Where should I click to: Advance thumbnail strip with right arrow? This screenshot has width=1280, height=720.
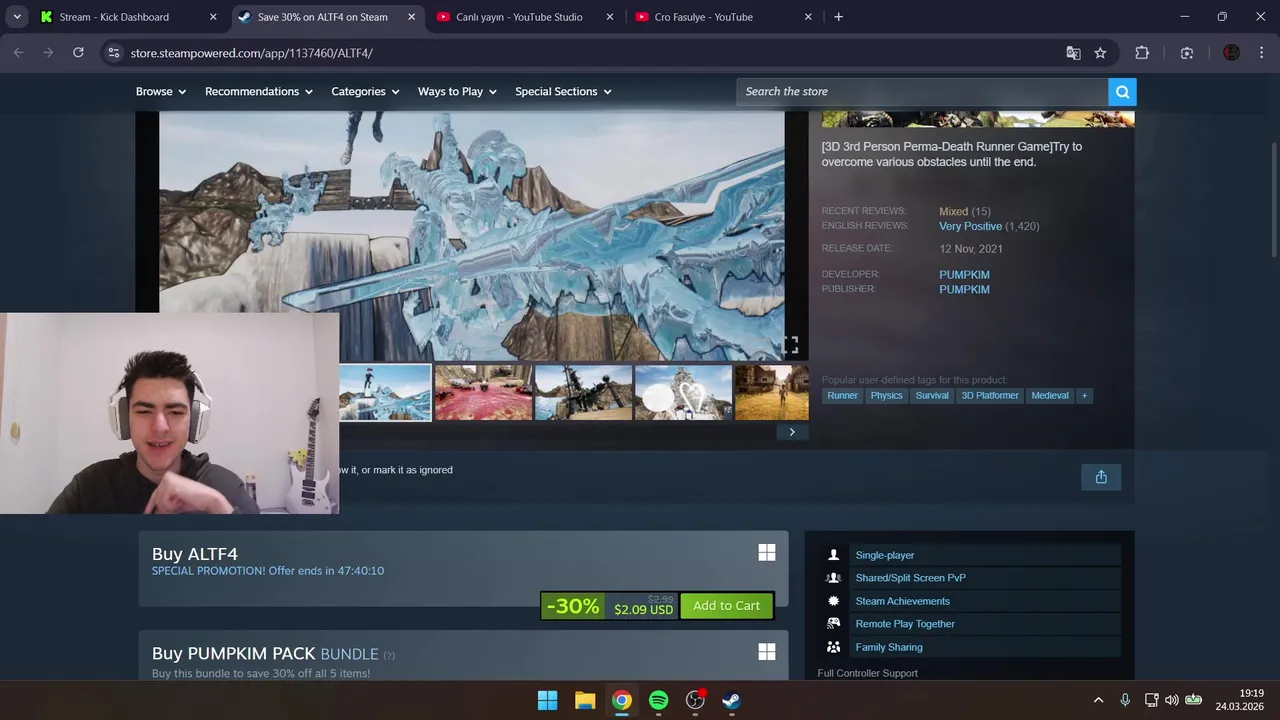point(792,432)
